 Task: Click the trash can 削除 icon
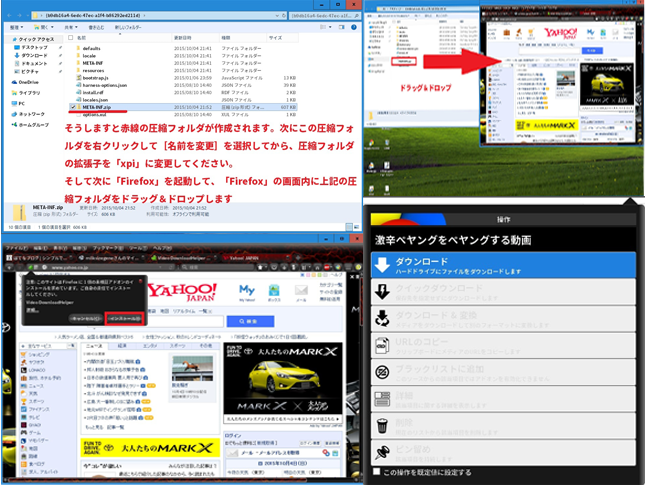point(382,426)
